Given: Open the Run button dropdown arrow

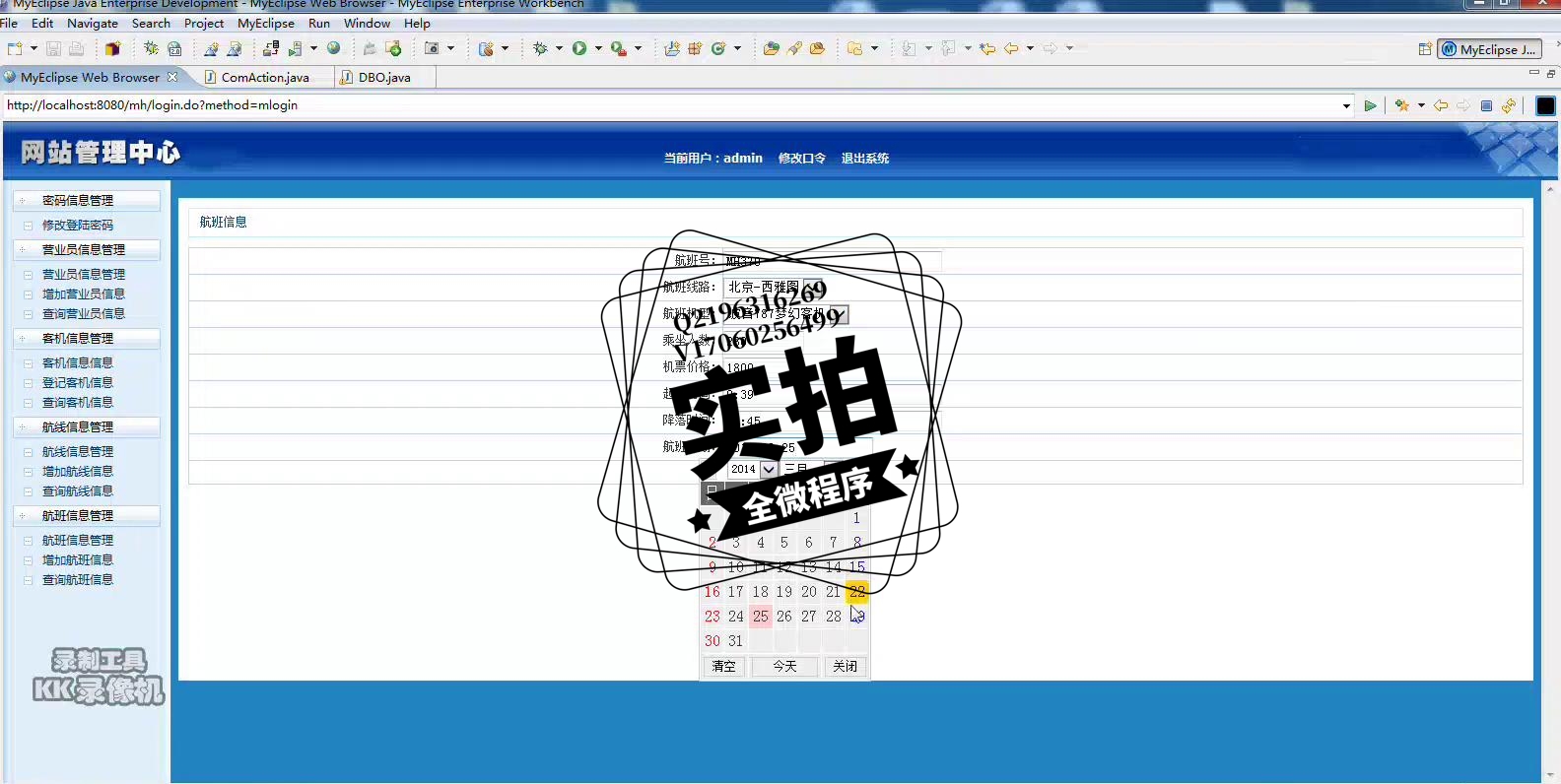Looking at the screenshot, I should pyautogui.click(x=598, y=48).
